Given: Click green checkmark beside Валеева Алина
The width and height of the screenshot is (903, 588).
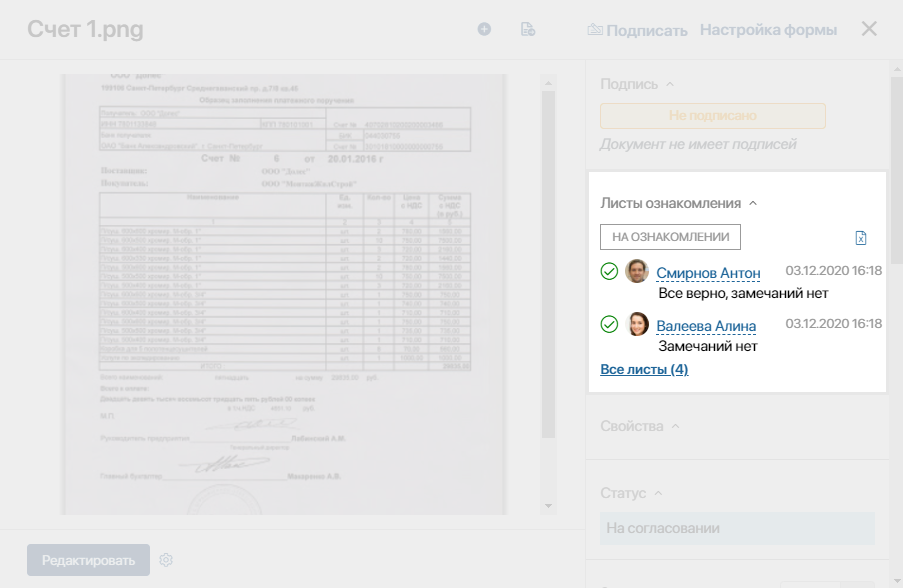Looking at the screenshot, I should click(x=608, y=324).
